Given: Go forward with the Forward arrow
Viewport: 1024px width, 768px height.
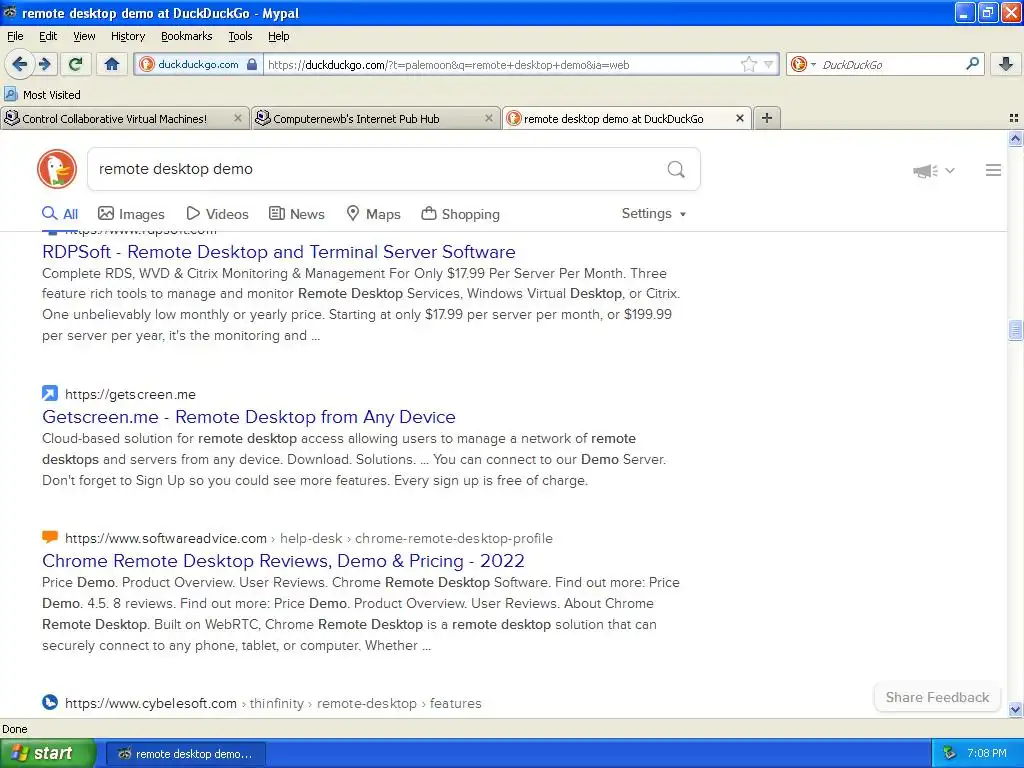Looking at the screenshot, I should click(44, 64).
